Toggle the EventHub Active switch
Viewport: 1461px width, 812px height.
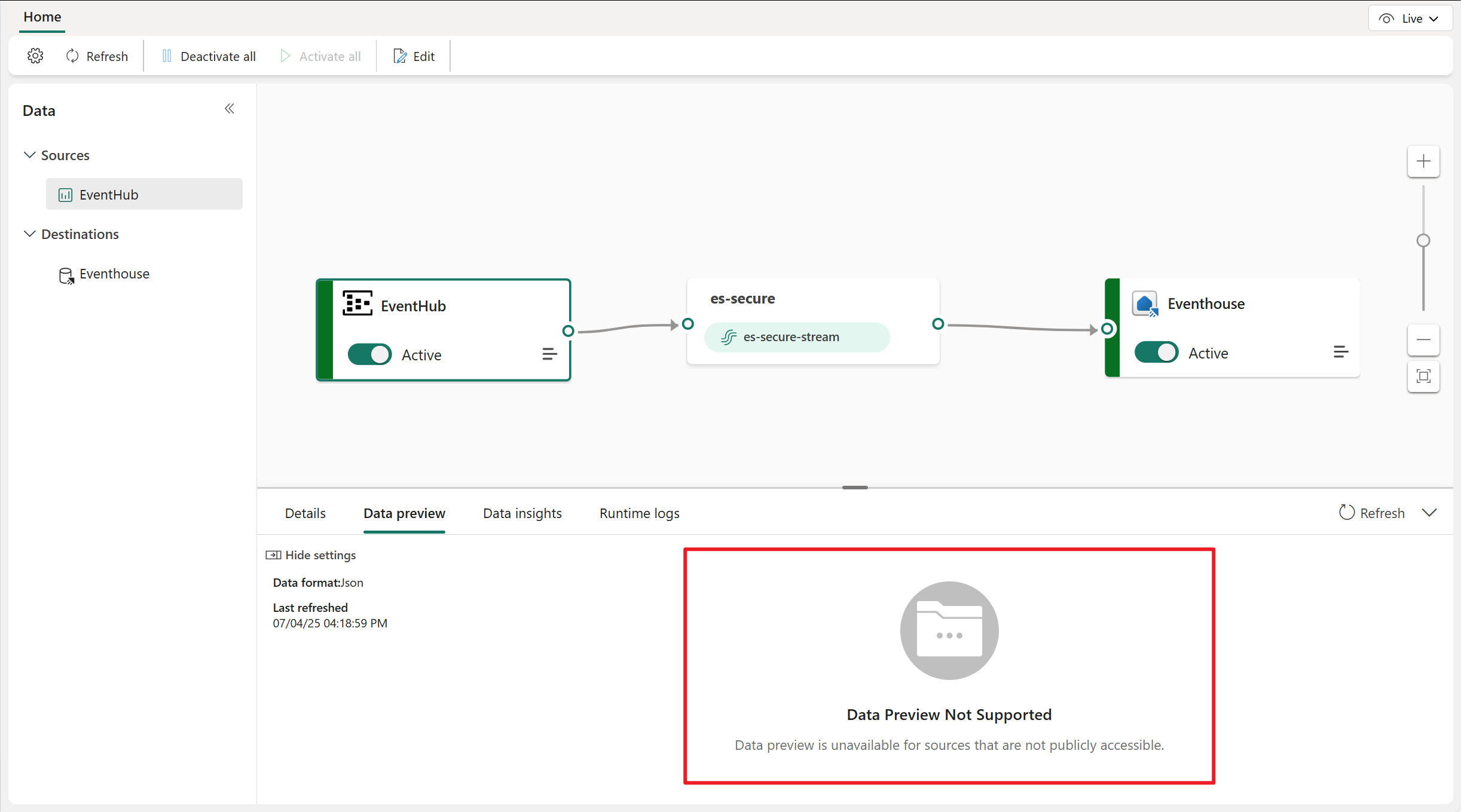(369, 354)
